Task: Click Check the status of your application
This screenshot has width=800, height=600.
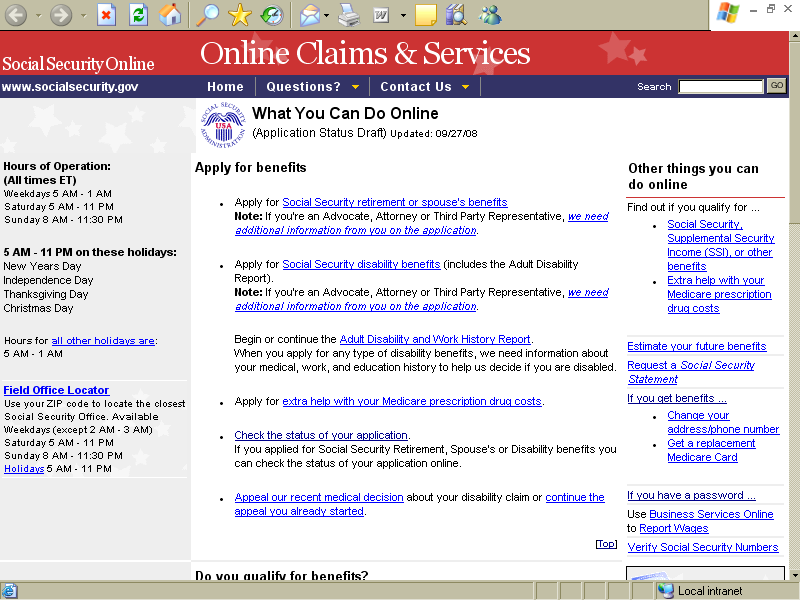Action: [321, 435]
